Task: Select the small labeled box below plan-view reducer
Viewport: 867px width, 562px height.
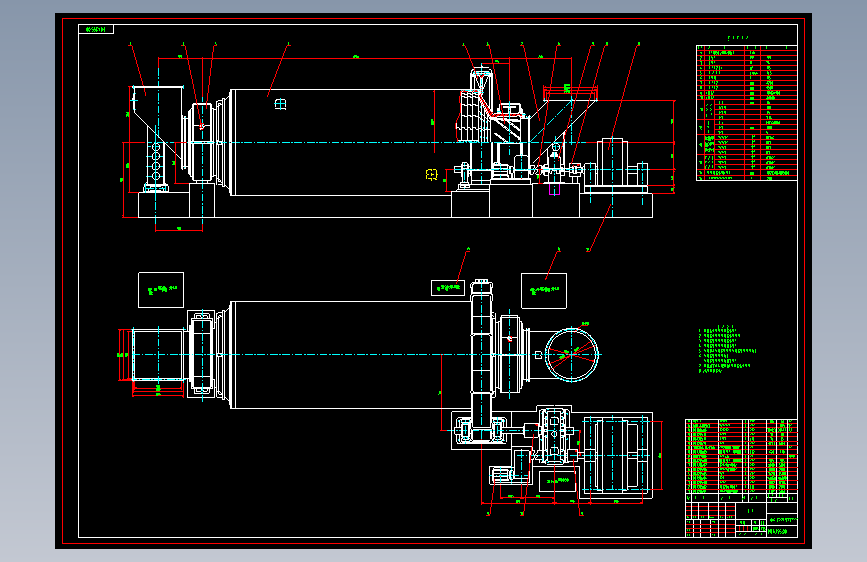Action: [557, 481]
